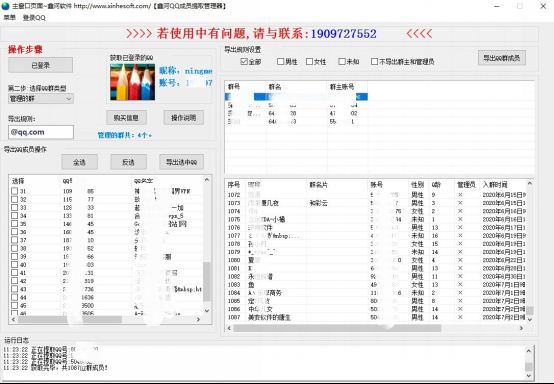Open the 登录QQ menu
Viewport: 554px width, 384px height.
click(34, 17)
